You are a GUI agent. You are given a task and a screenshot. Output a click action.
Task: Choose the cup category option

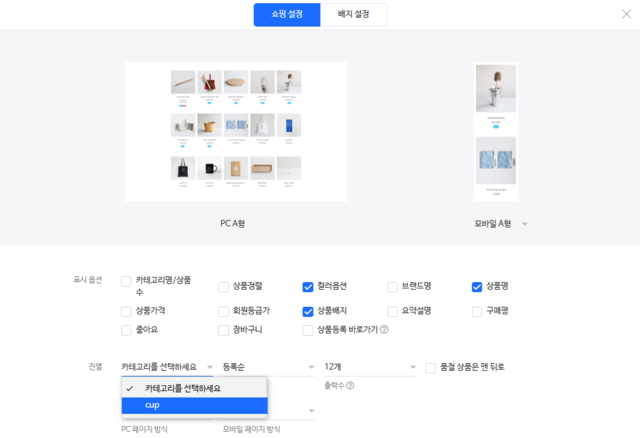click(194, 405)
